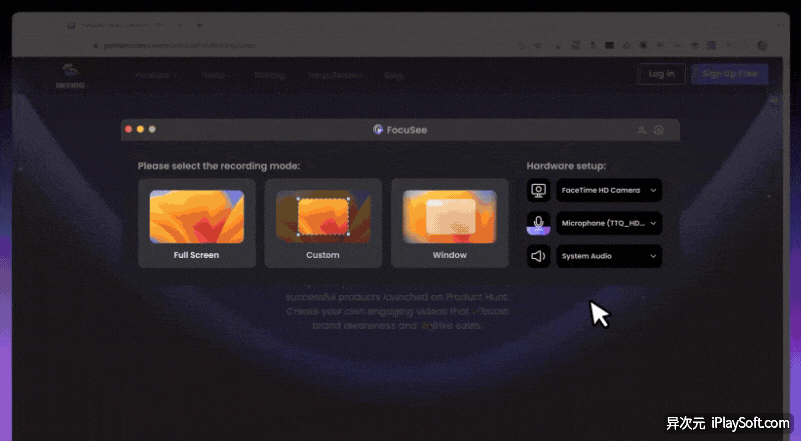Pick the Window recording mode
The height and width of the screenshot is (441, 801).
click(450, 223)
